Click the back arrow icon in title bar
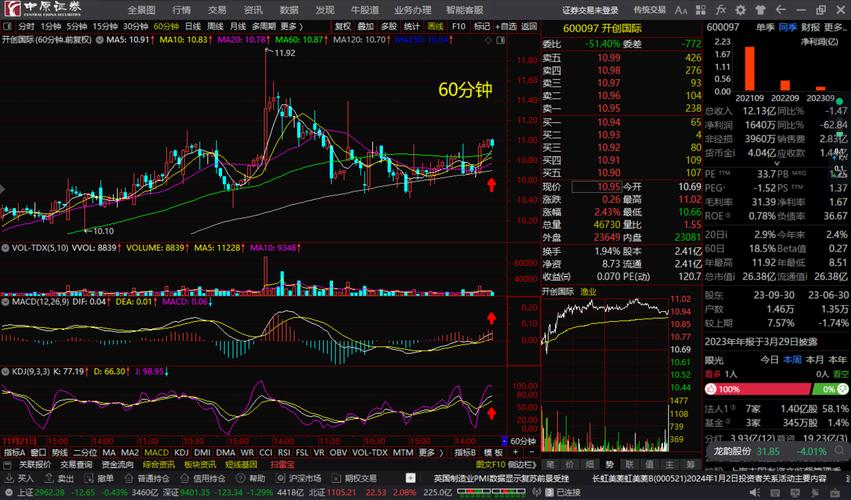Image resolution: width=851 pixels, height=500 pixels. (x=780, y=10)
